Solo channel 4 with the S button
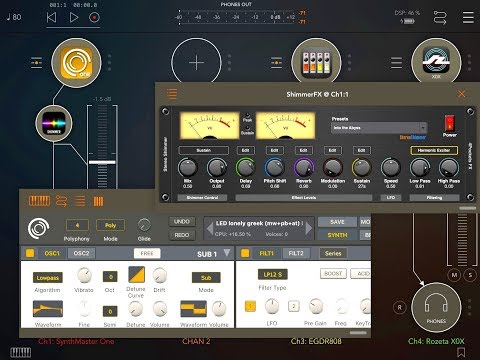 (x=470, y=275)
